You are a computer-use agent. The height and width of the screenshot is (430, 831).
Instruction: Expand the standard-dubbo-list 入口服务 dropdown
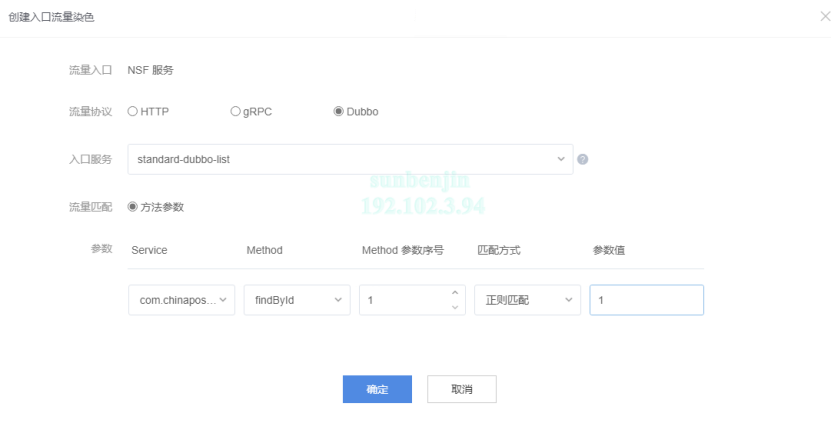[350, 159]
